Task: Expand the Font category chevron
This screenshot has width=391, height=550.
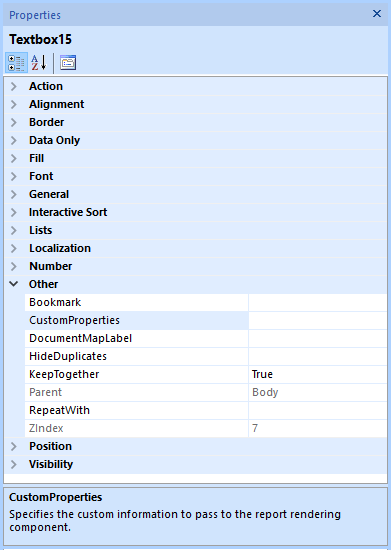Action: coord(14,176)
